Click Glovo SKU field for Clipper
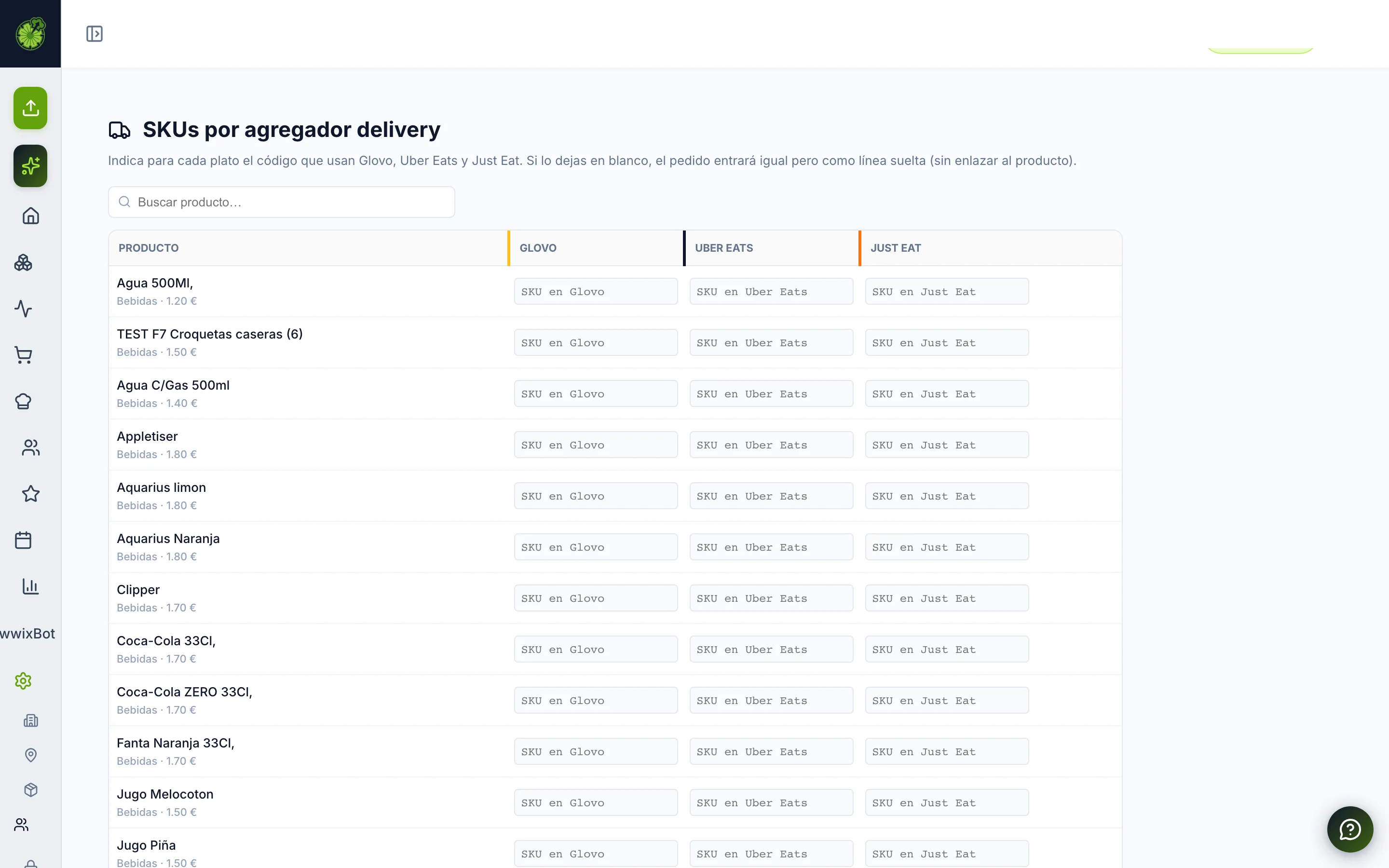This screenshot has height=868, width=1389. (x=596, y=598)
